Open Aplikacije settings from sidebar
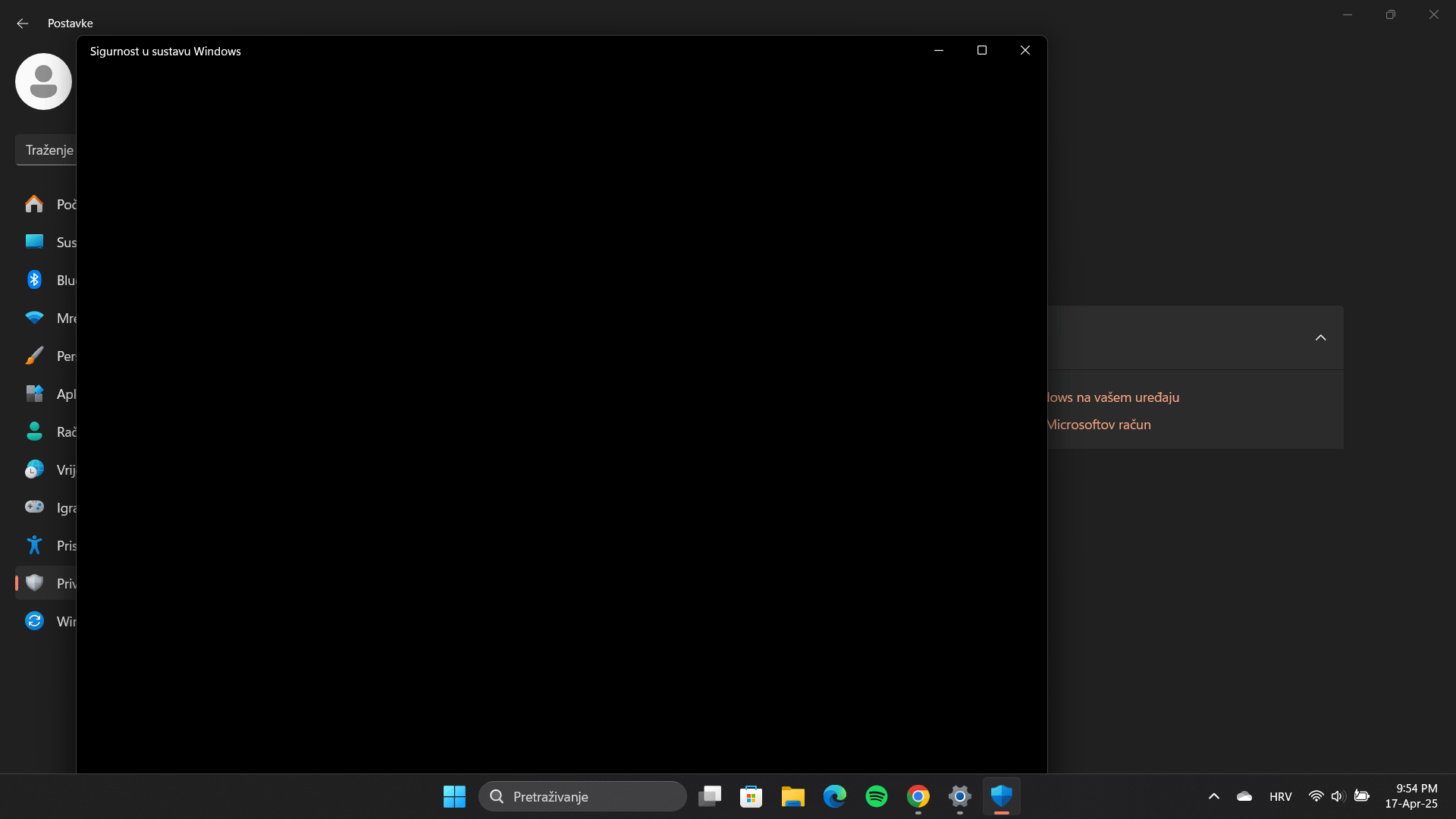 [34, 394]
